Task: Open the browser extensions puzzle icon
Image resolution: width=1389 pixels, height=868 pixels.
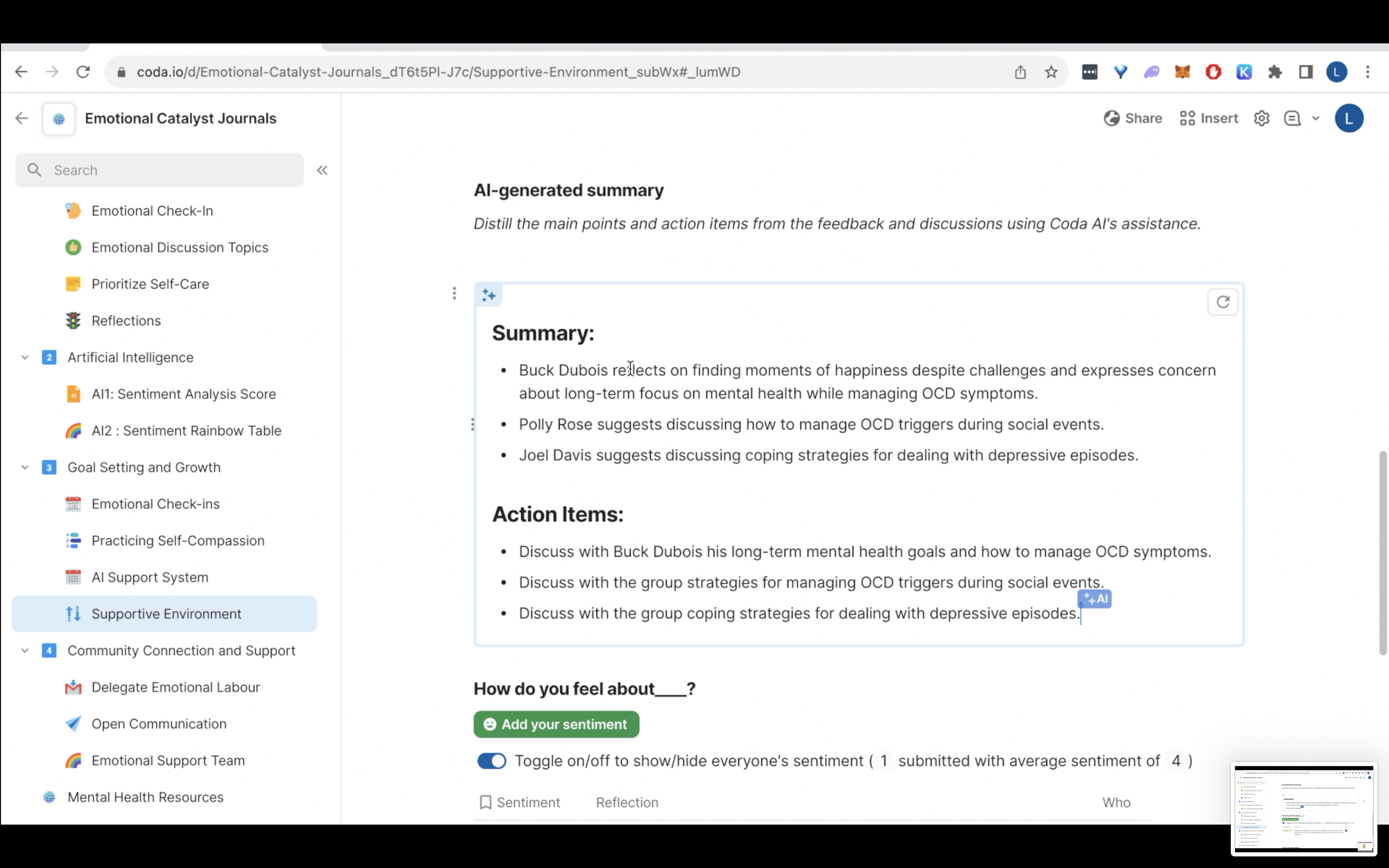Action: pos(1275,72)
